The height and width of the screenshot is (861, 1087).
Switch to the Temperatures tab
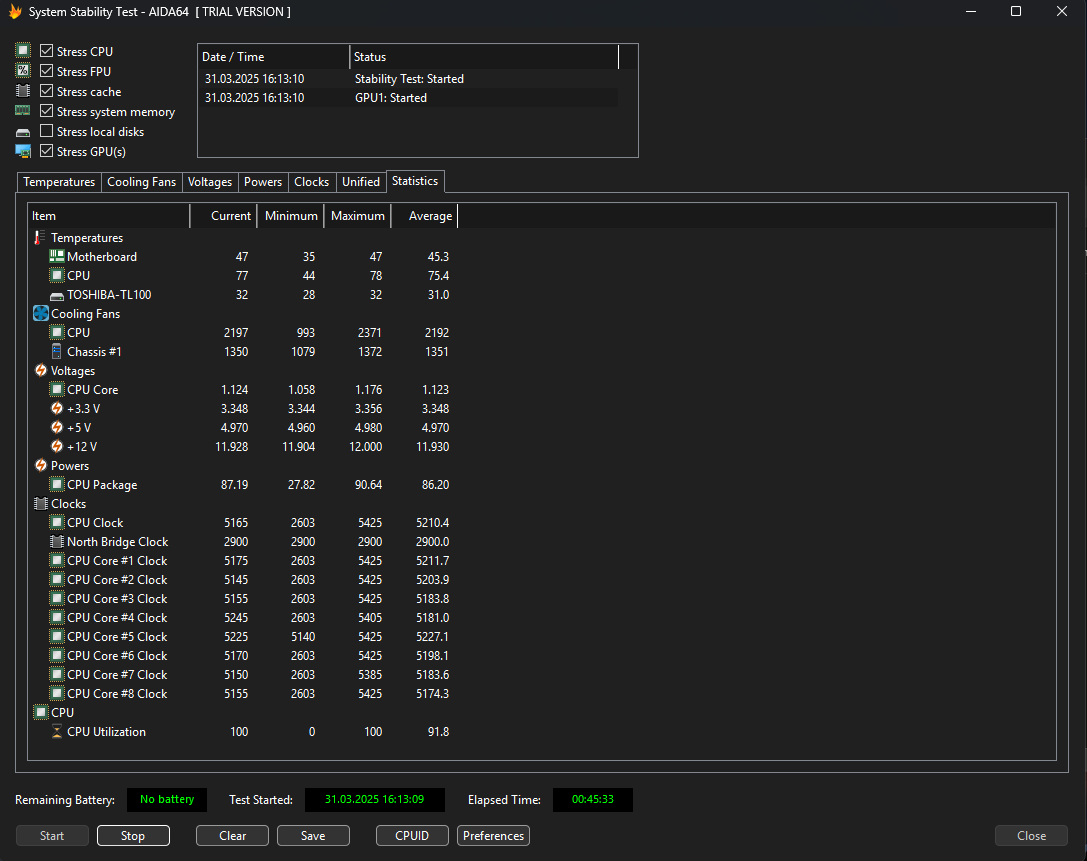[x=59, y=182]
